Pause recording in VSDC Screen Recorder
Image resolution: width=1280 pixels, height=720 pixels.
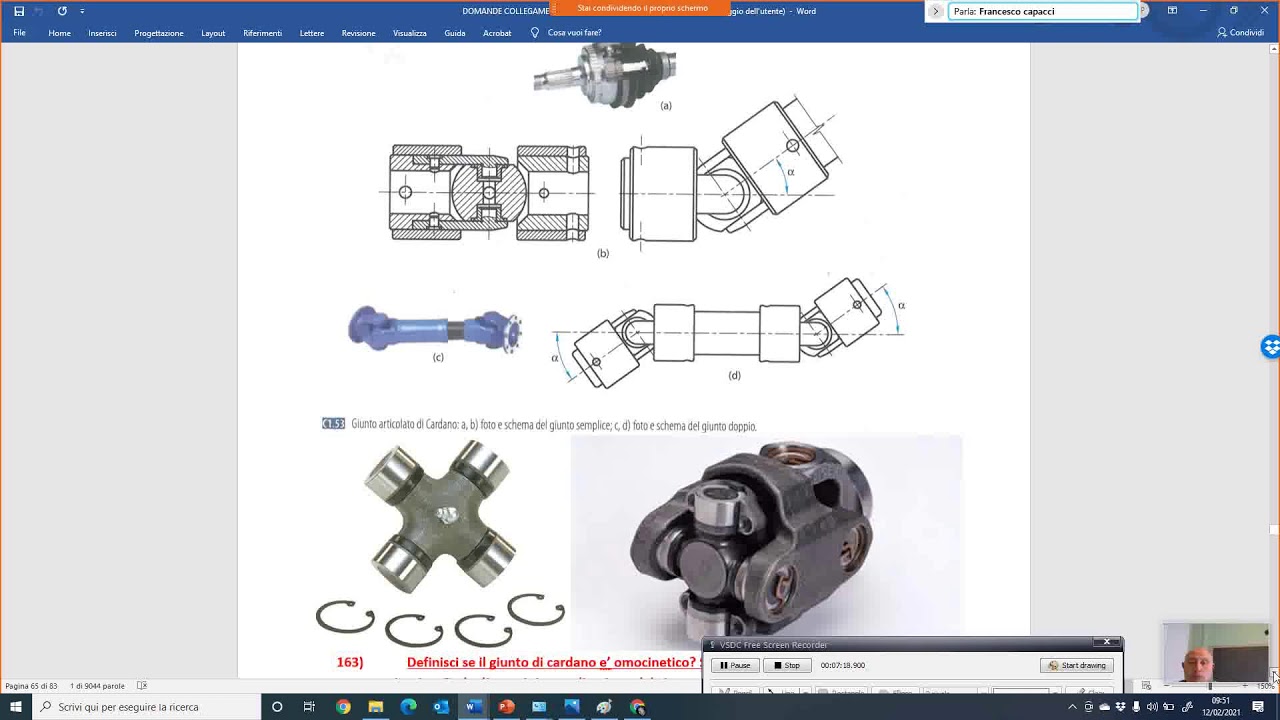pyautogui.click(x=735, y=665)
